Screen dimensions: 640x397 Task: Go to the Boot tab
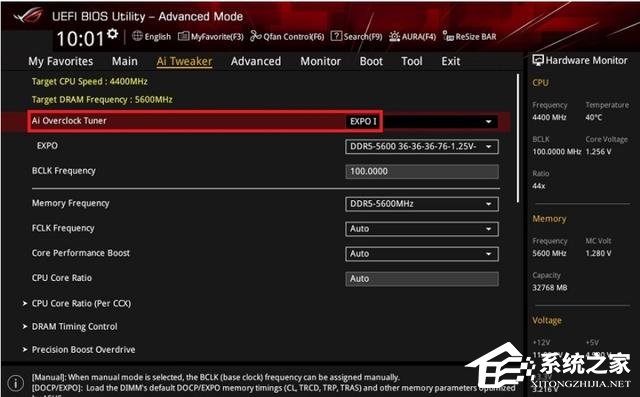point(371,61)
